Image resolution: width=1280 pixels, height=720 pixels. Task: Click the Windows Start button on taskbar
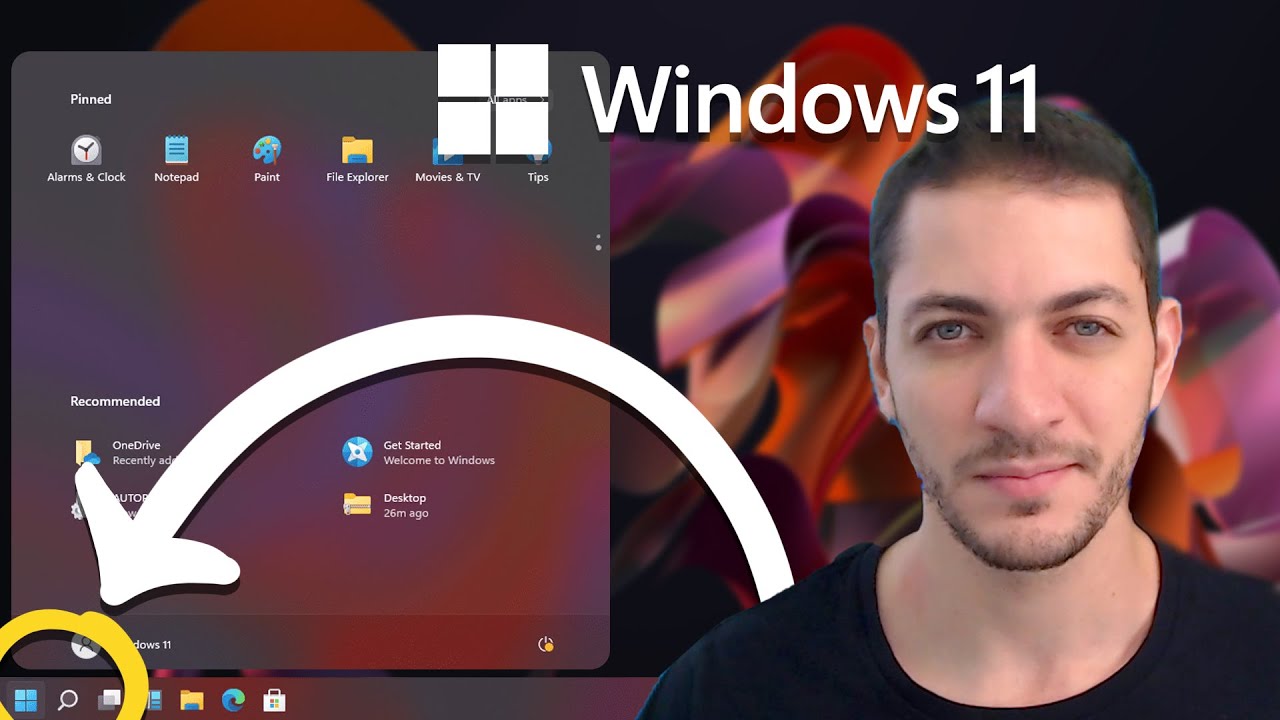(26, 700)
